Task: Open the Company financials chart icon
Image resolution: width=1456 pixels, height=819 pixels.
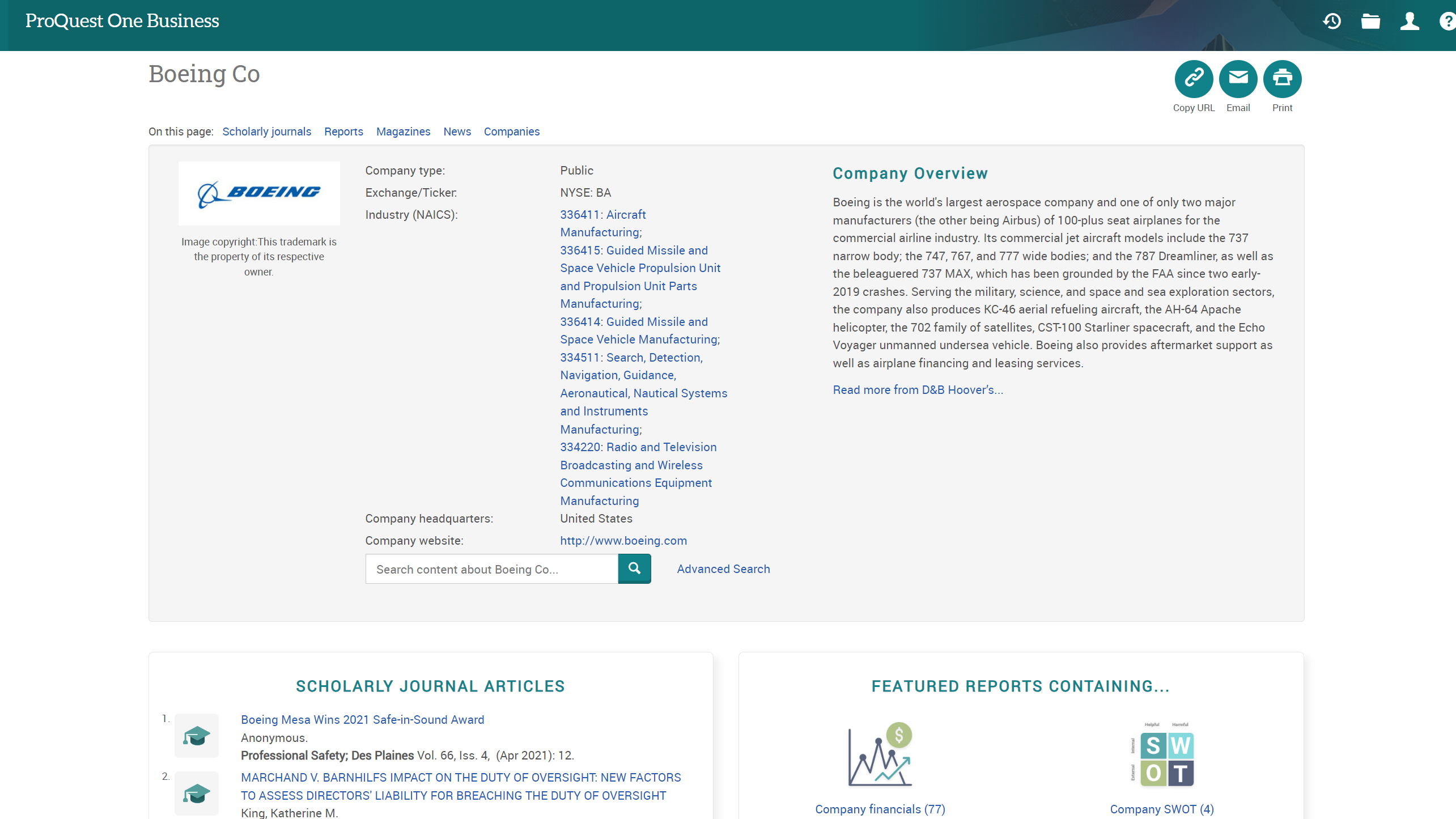Action: click(880, 754)
